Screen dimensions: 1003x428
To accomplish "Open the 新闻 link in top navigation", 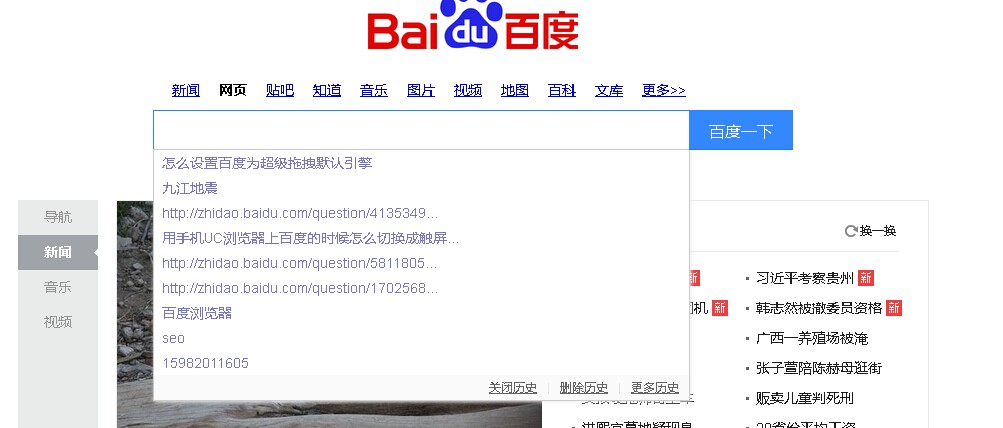I will click(186, 90).
